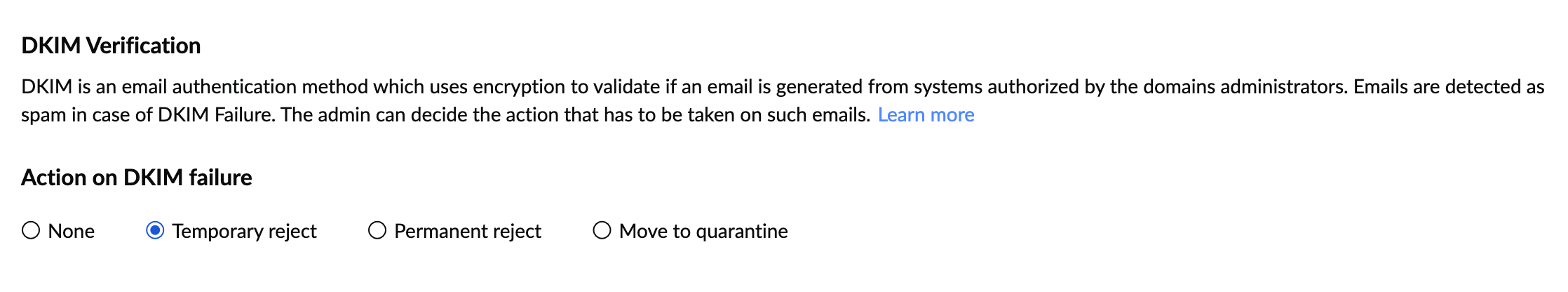This screenshot has height=292, width=1568.
Task: Click the words "Emails are detected as"
Action: point(1448,86)
